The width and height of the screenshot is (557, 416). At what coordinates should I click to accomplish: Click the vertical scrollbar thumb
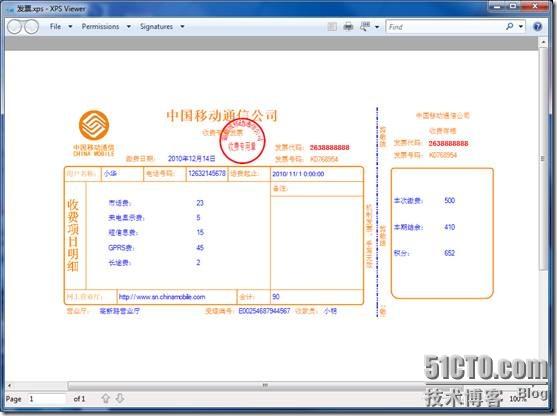(543, 158)
